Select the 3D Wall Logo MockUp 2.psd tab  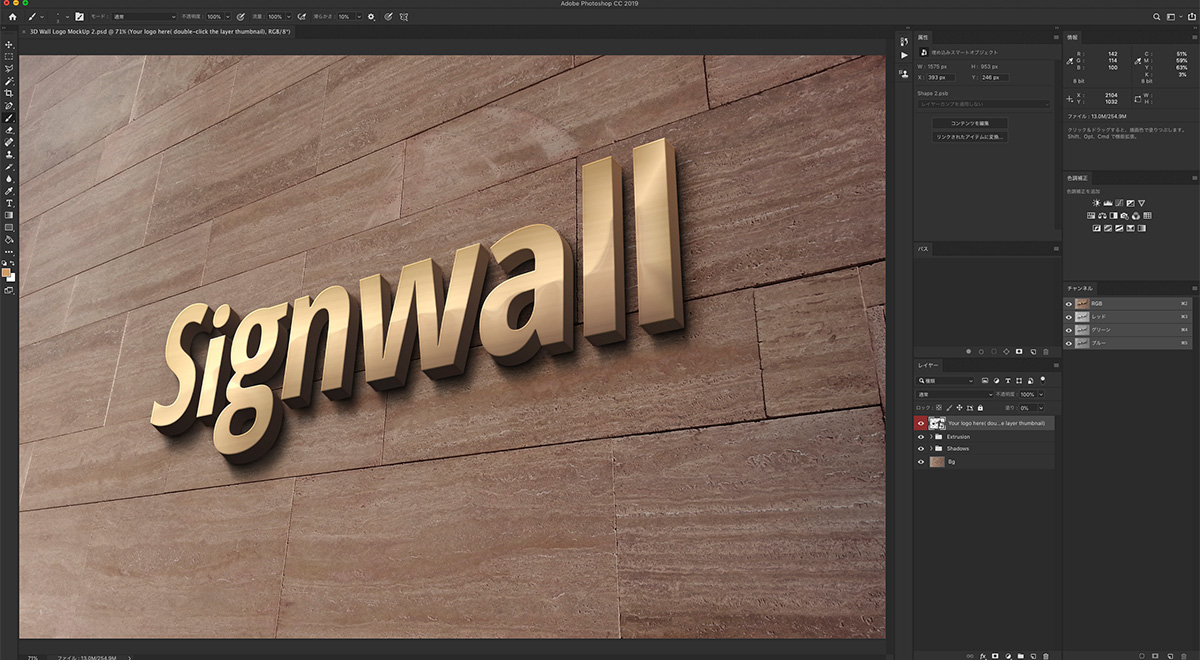160,31
